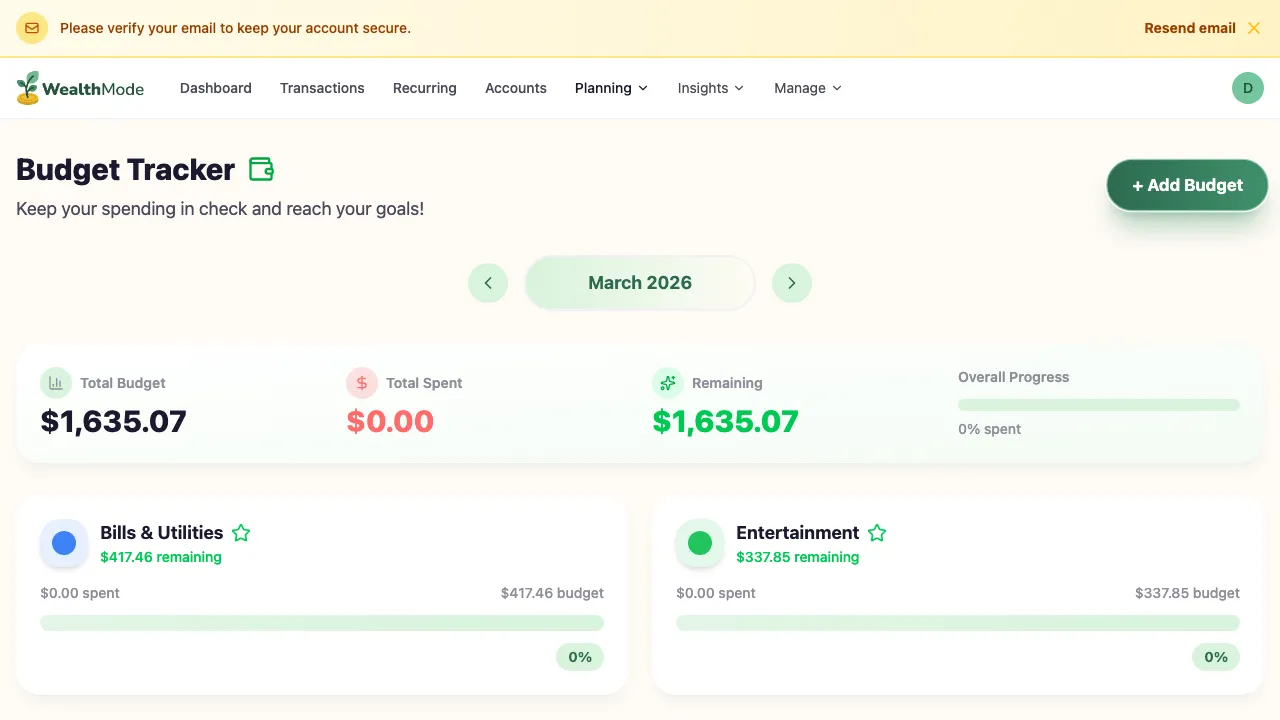Toggle the Bills & Utilities favorite star
This screenshot has height=720, width=1280.
[241, 533]
